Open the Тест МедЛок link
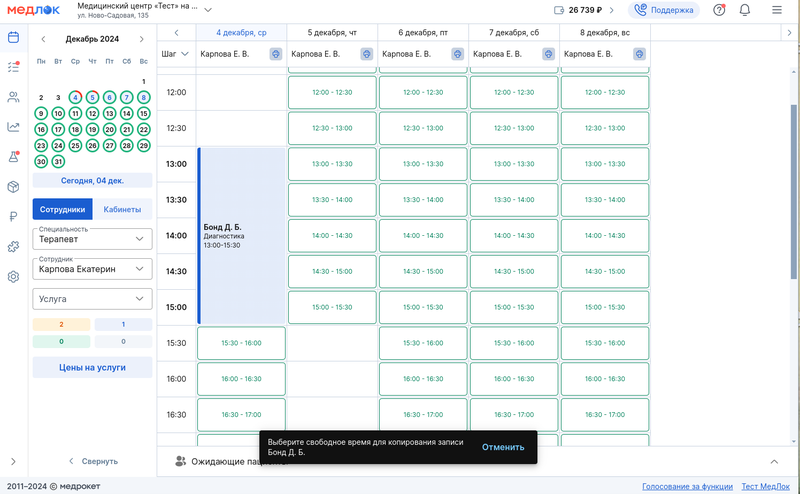Viewport: 800px width, 494px height. pyautogui.click(x=765, y=487)
